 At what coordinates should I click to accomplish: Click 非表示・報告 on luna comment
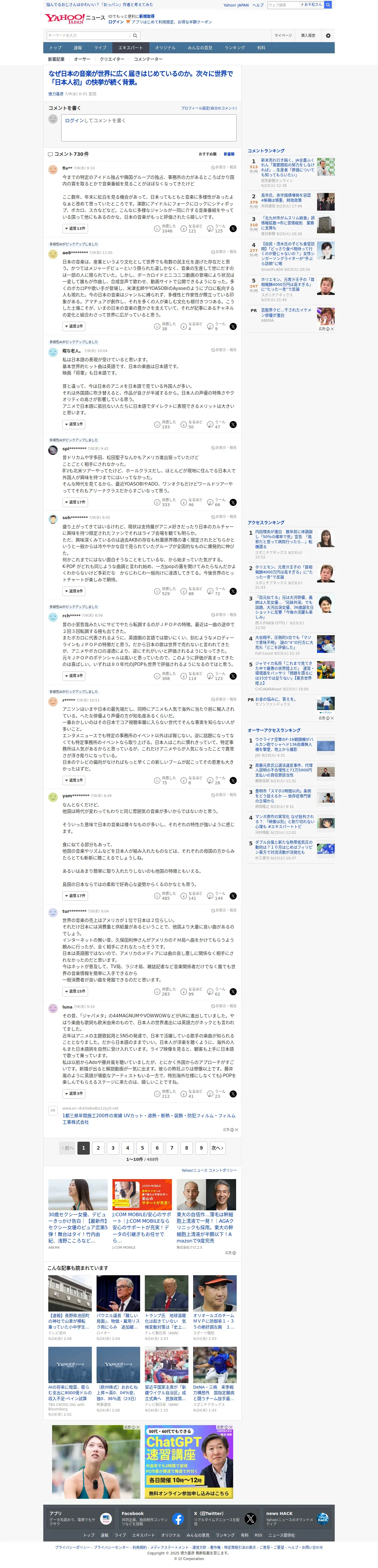tap(224, 1006)
